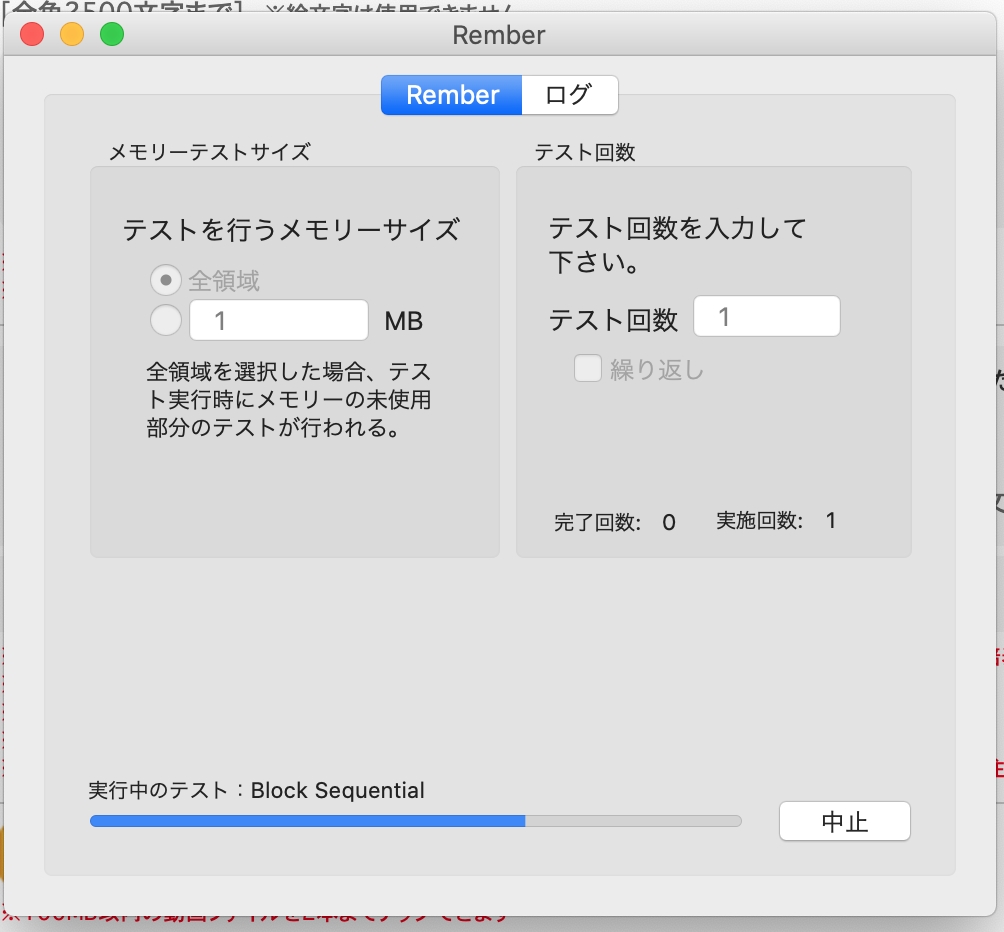This screenshot has height=932, width=1004.
Task: Open the ログ tab
Action: click(x=570, y=95)
